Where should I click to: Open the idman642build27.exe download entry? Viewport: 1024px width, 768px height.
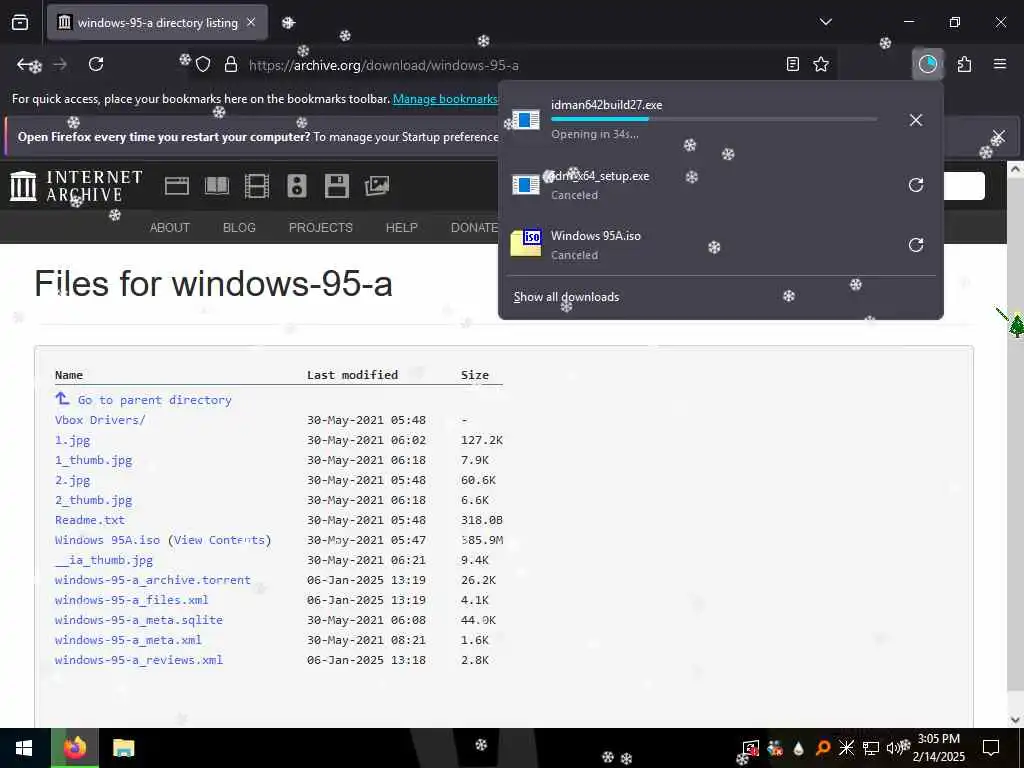pos(701,120)
